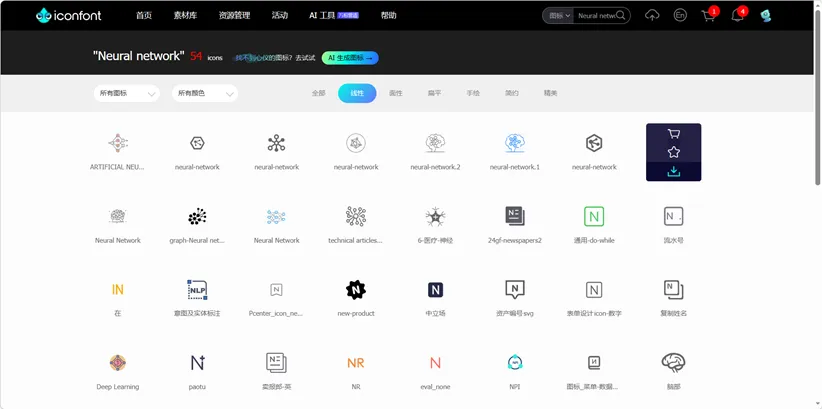
Task: Open the 所有图标 dropdown
Action: (x=126, y=93)
